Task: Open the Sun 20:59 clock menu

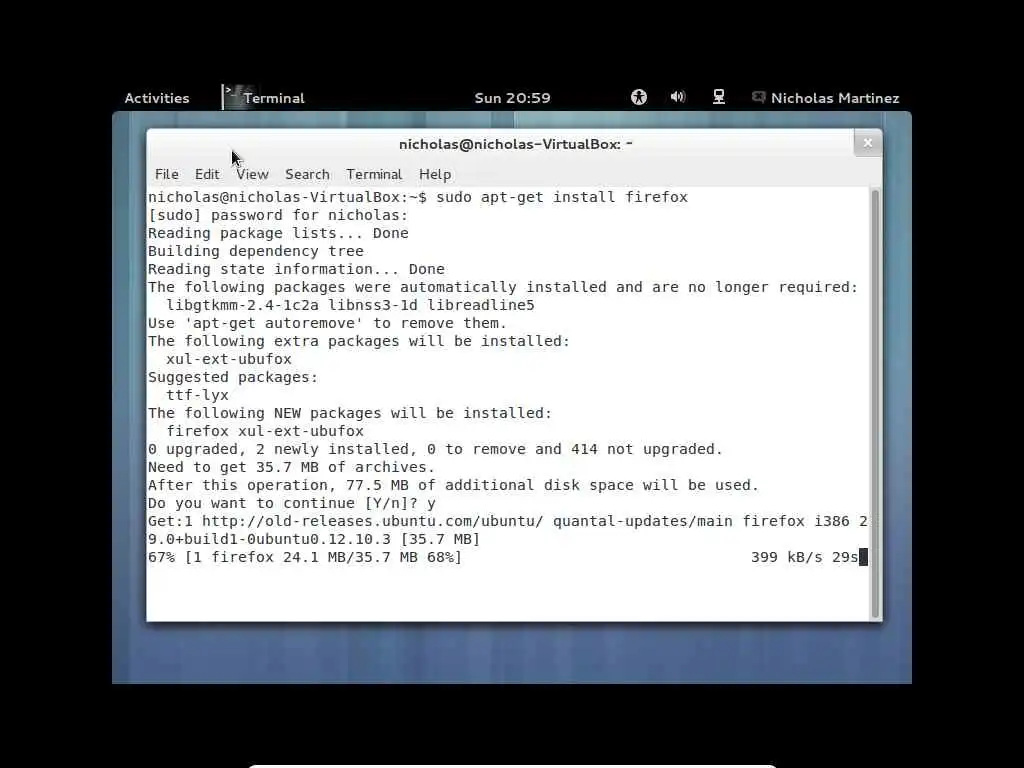Action: pyautogui.click(x=512, y=98)
